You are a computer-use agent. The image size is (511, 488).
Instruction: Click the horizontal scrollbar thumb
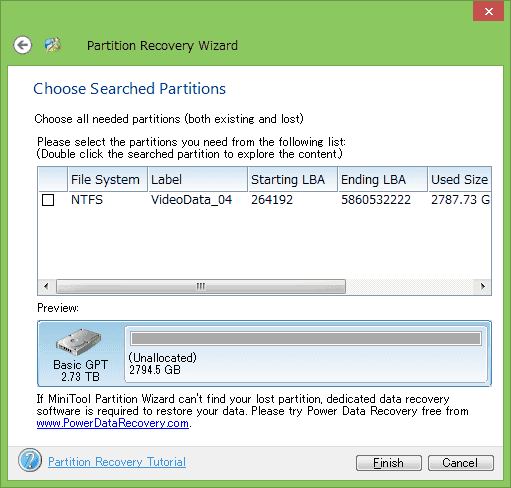pos(201,286)
